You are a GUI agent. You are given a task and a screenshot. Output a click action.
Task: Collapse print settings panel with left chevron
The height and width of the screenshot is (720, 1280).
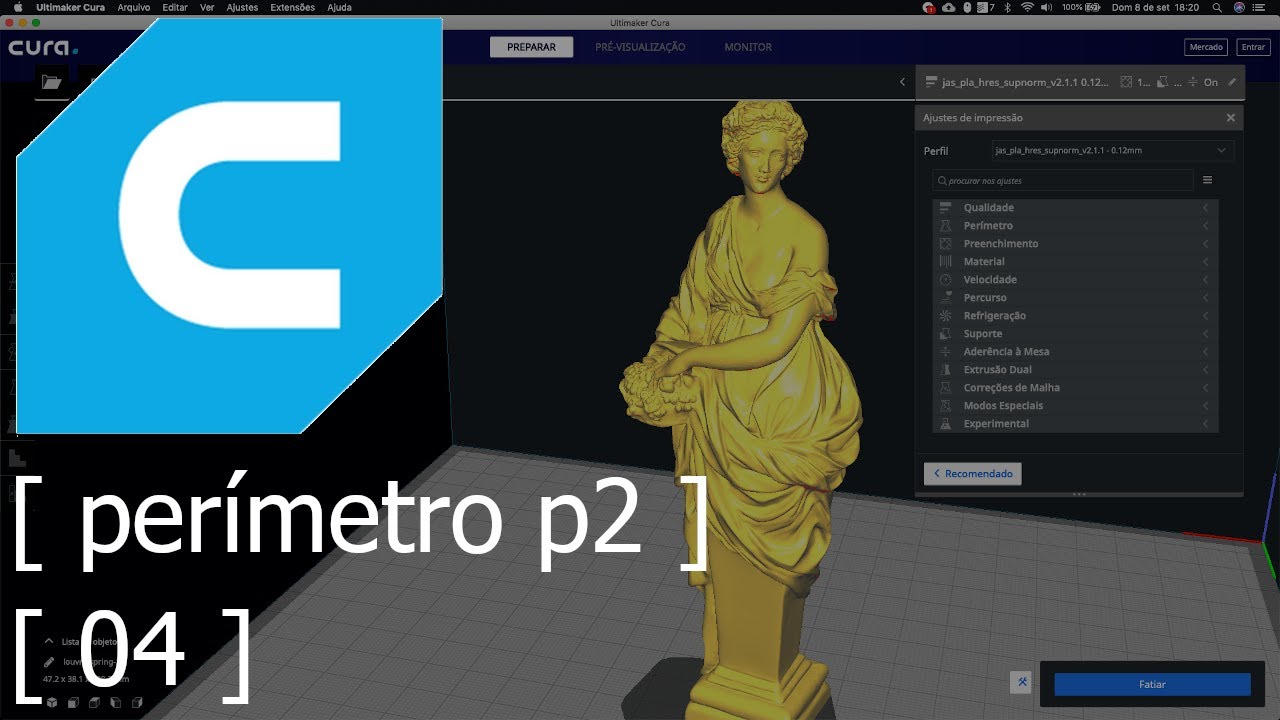(902, 82)
